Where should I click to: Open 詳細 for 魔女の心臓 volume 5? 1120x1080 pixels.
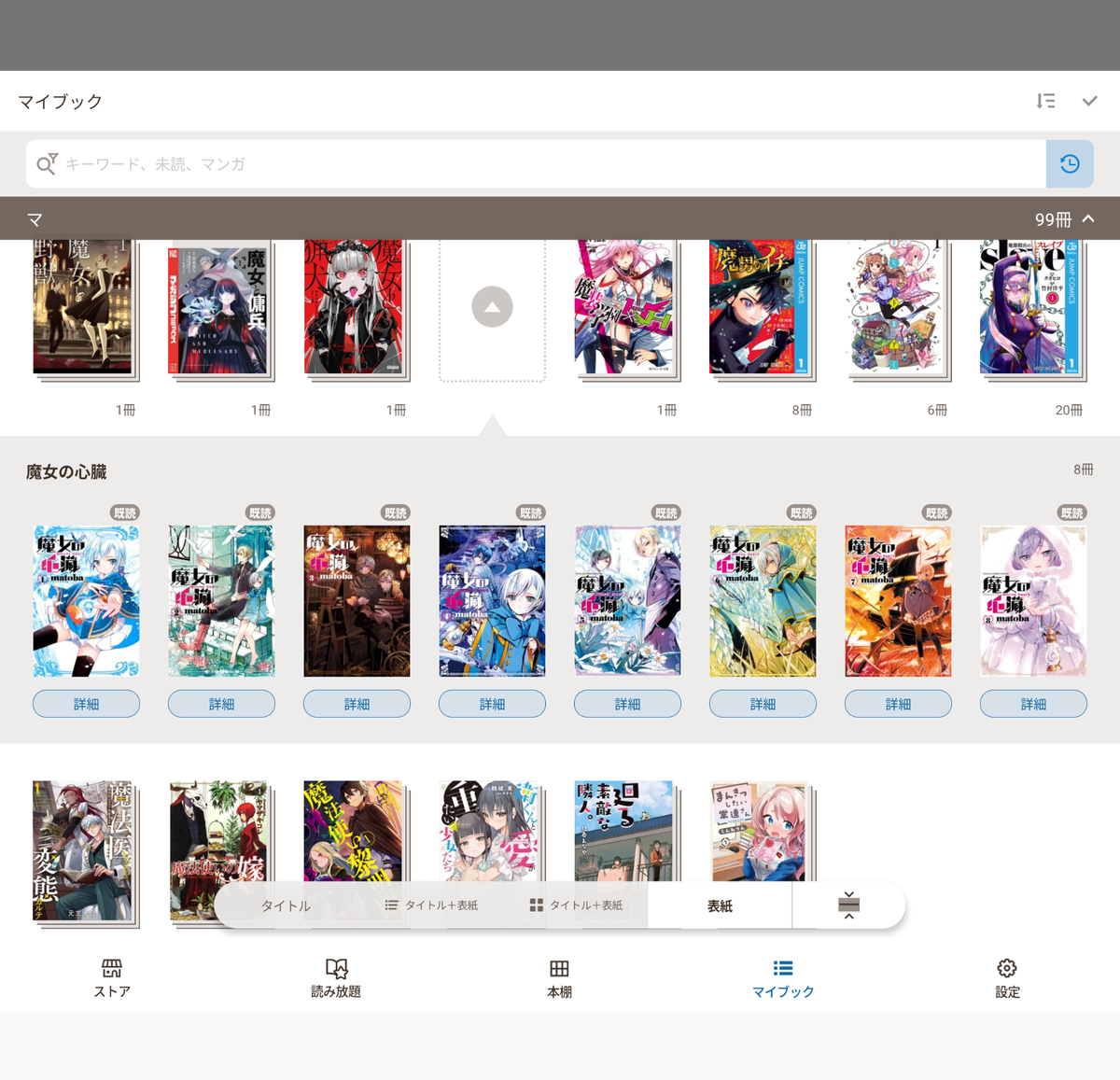point(627,704)
